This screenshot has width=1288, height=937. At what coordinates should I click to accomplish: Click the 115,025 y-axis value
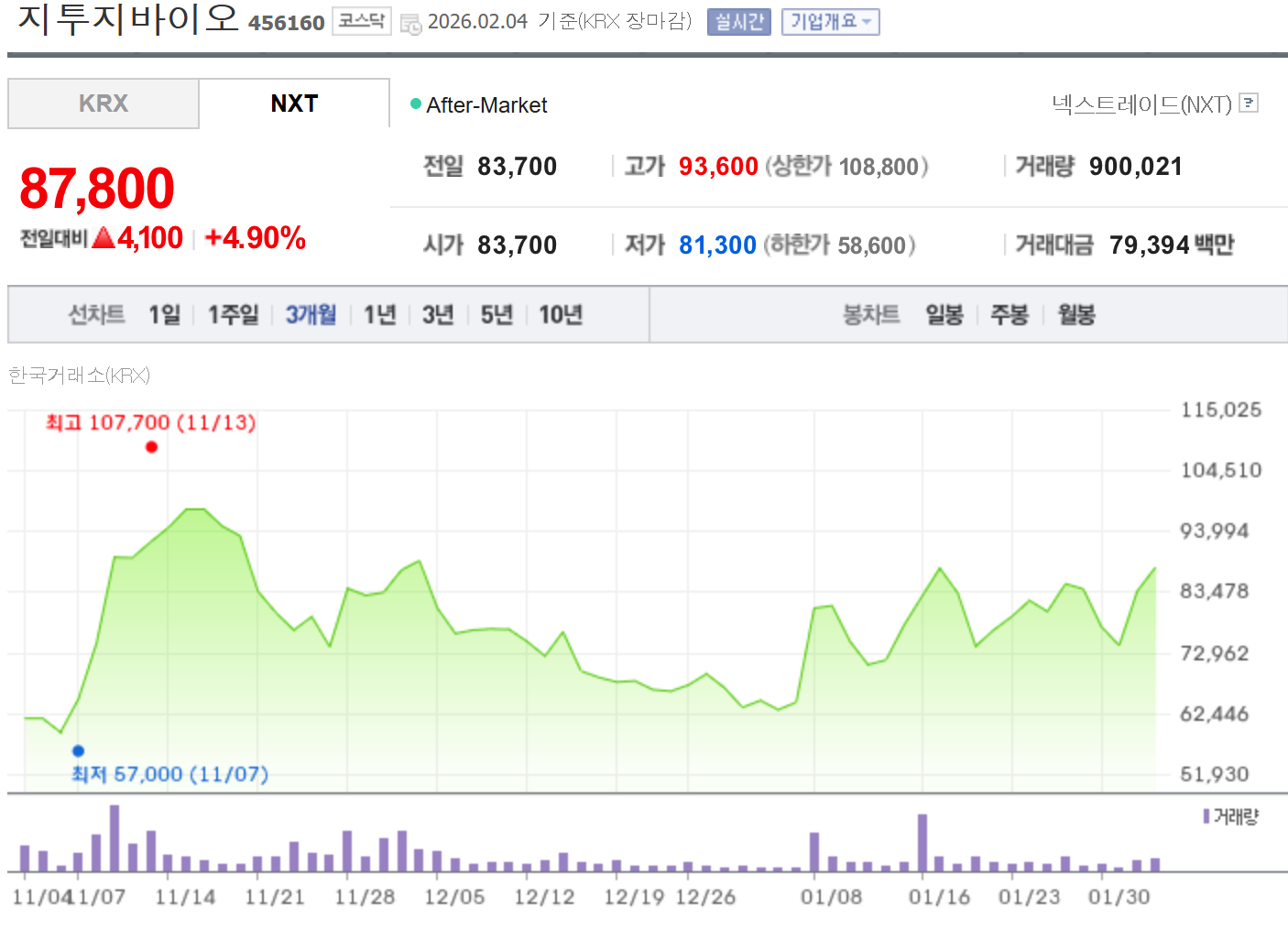1221,409
